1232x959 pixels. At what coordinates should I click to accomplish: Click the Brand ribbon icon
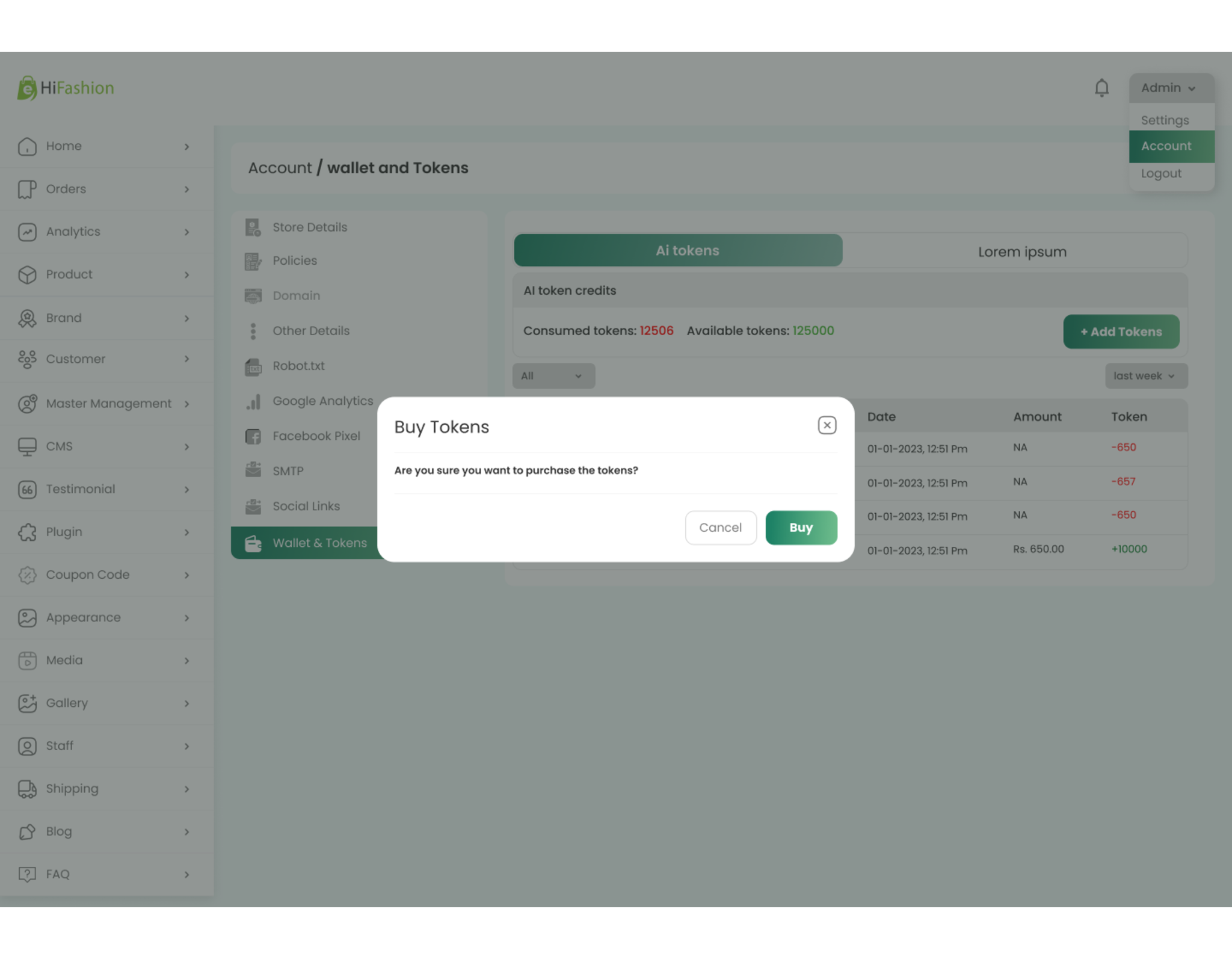click(27, 318)
